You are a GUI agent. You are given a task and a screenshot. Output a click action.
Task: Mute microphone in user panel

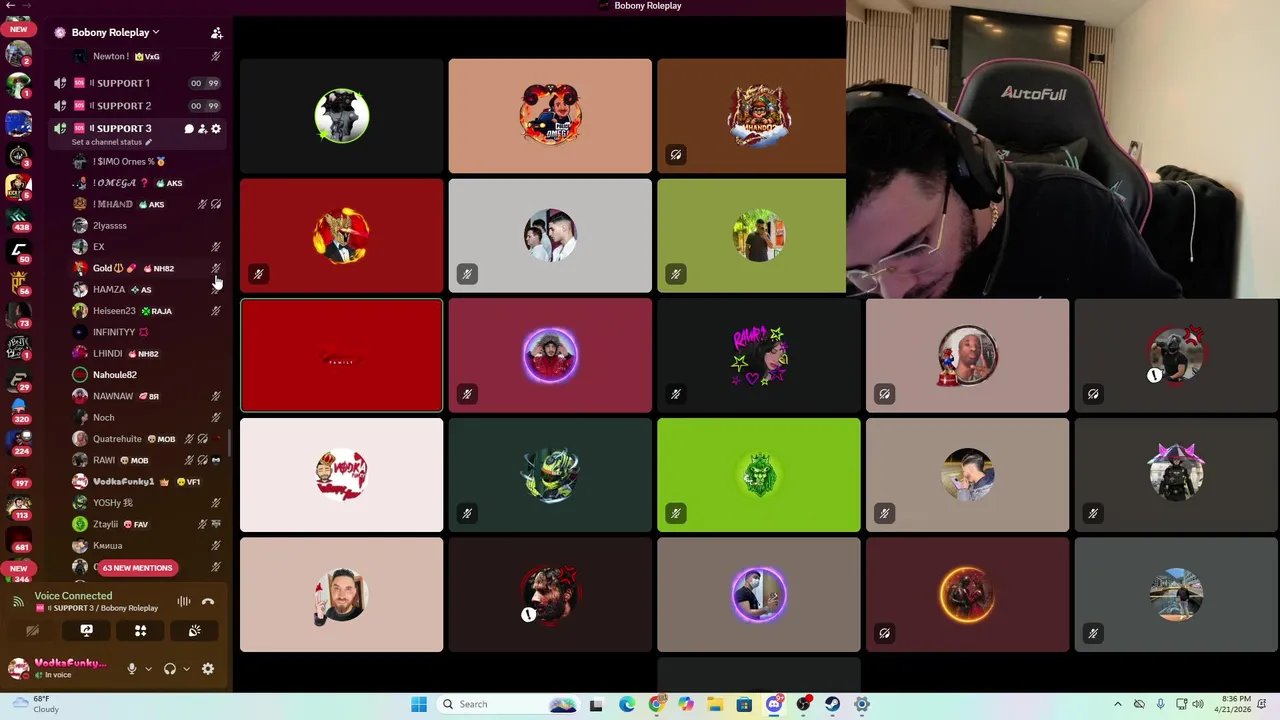pyautogui.click(x=131, y=669)
